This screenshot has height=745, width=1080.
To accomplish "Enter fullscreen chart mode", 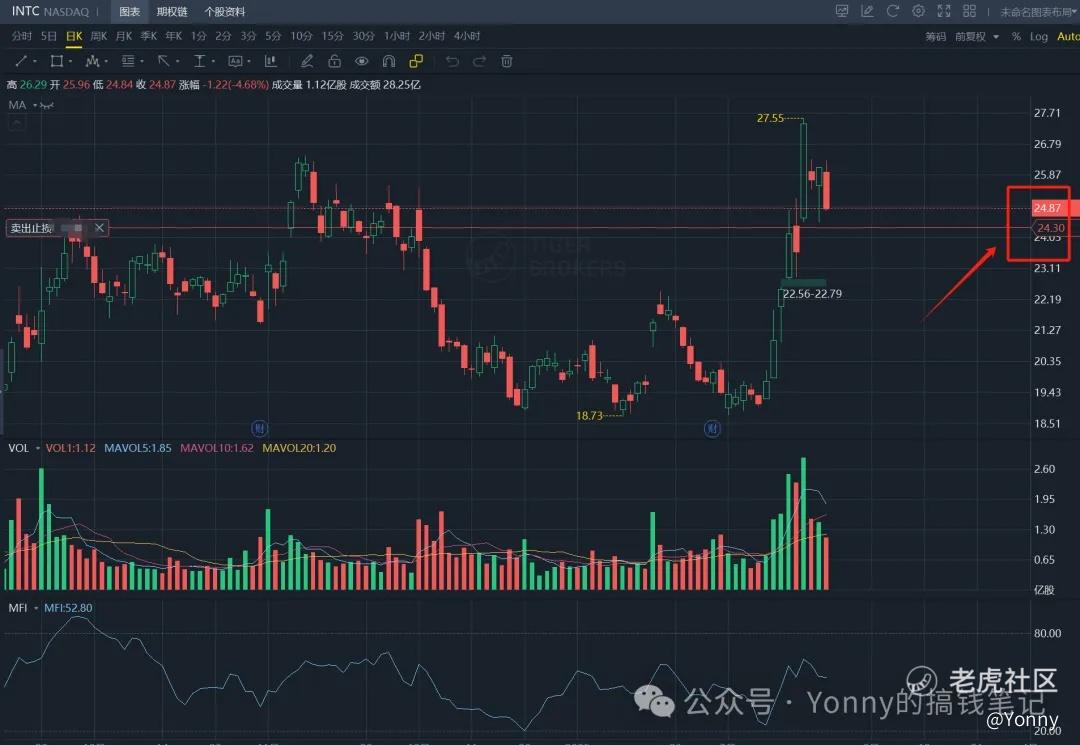I will (x=944, y=11).
